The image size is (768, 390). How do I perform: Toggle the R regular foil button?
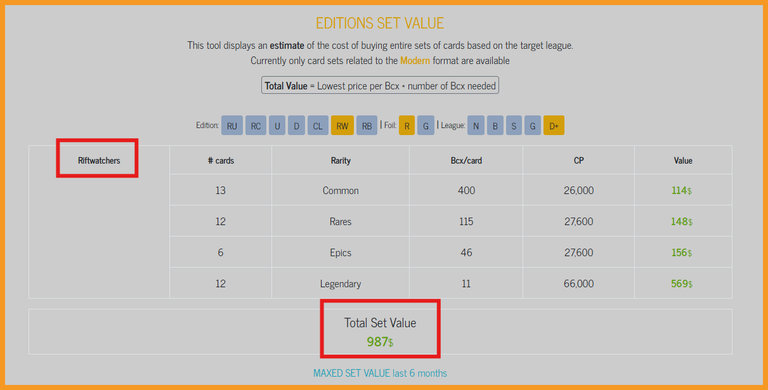pyautogui.click(x=407, y=125)
